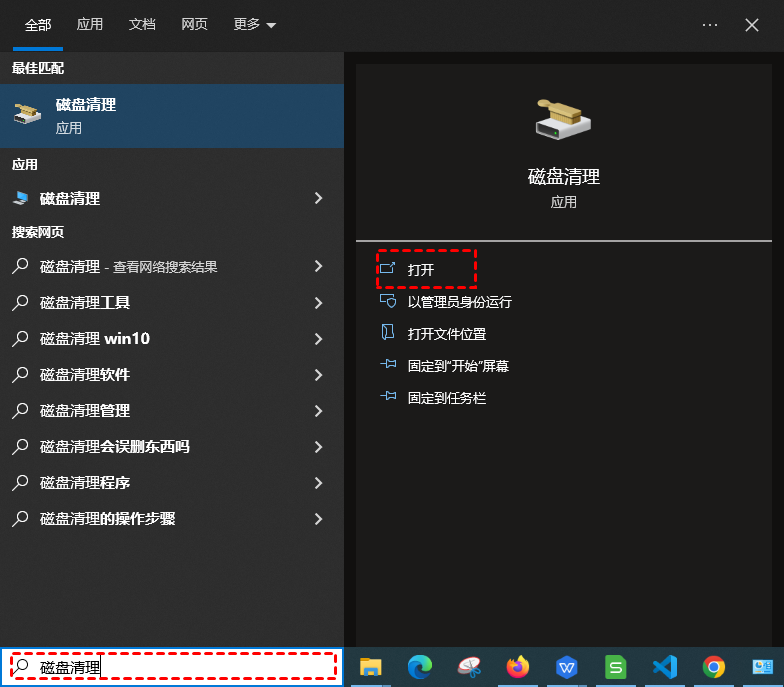Screen dimensions: 784x687
Task: Click pin icon beside 固定到任务栏
Action: click(x=388, y=396)
